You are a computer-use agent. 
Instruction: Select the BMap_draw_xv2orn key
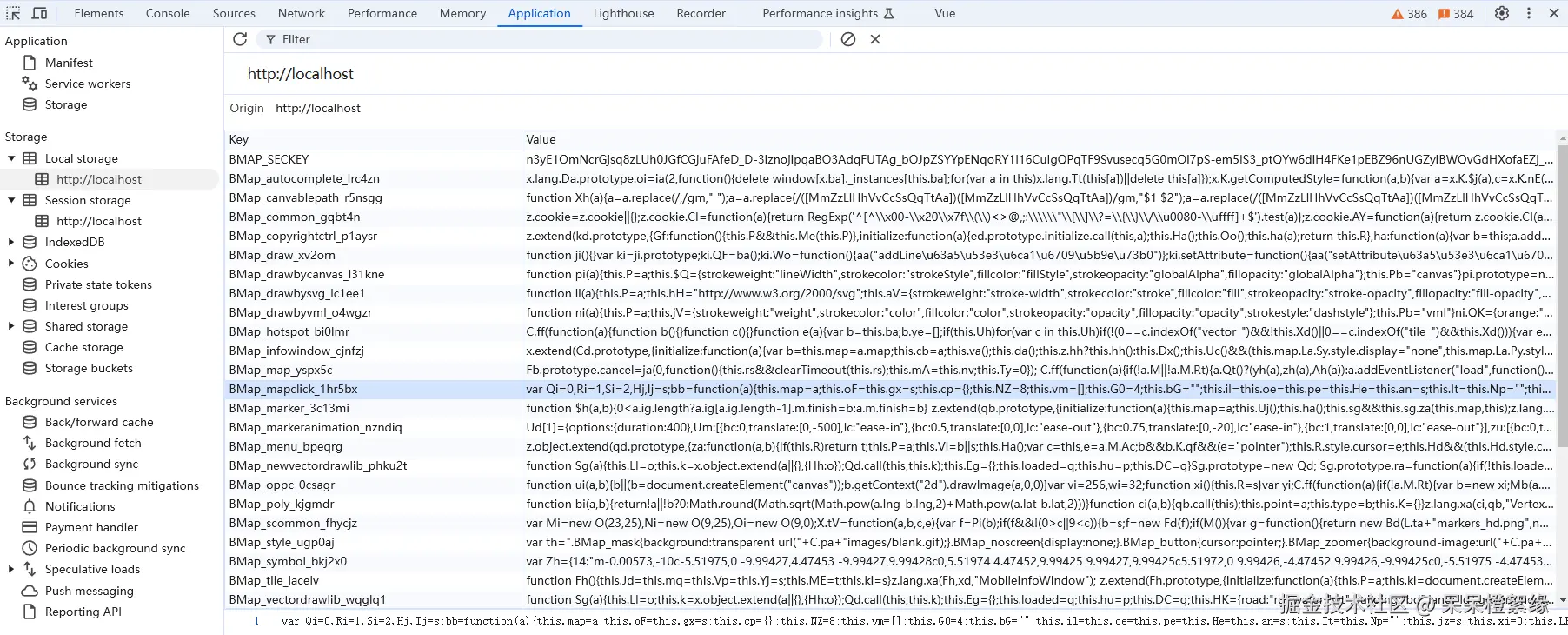point(282,255)
